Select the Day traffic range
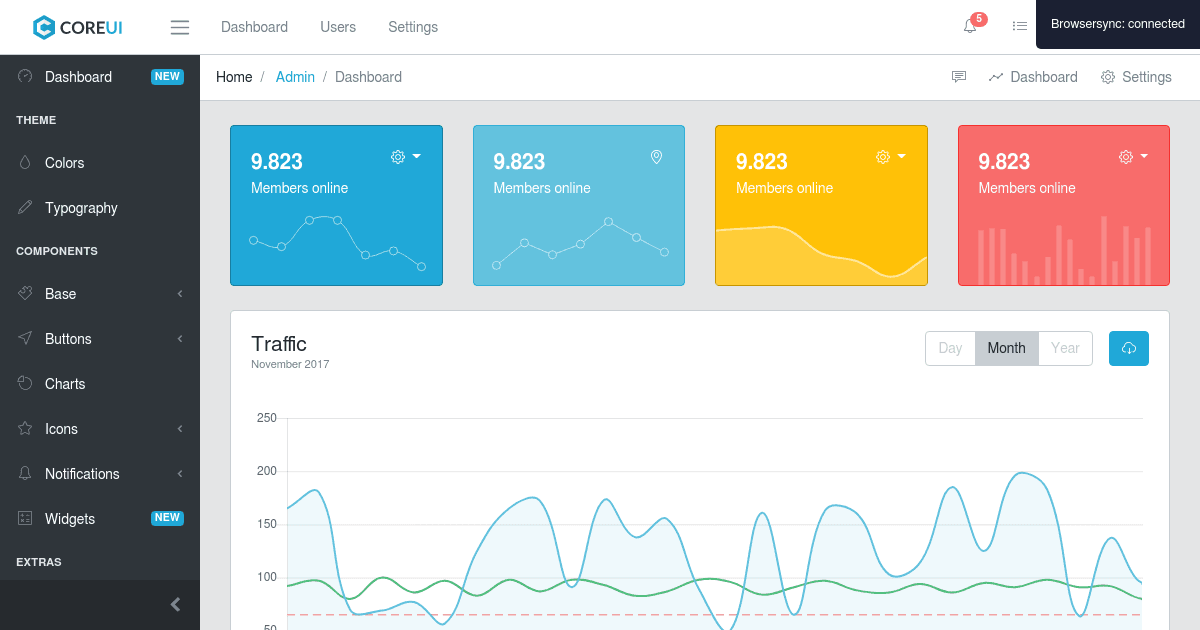1200x630 pixels. click(950, 348)
